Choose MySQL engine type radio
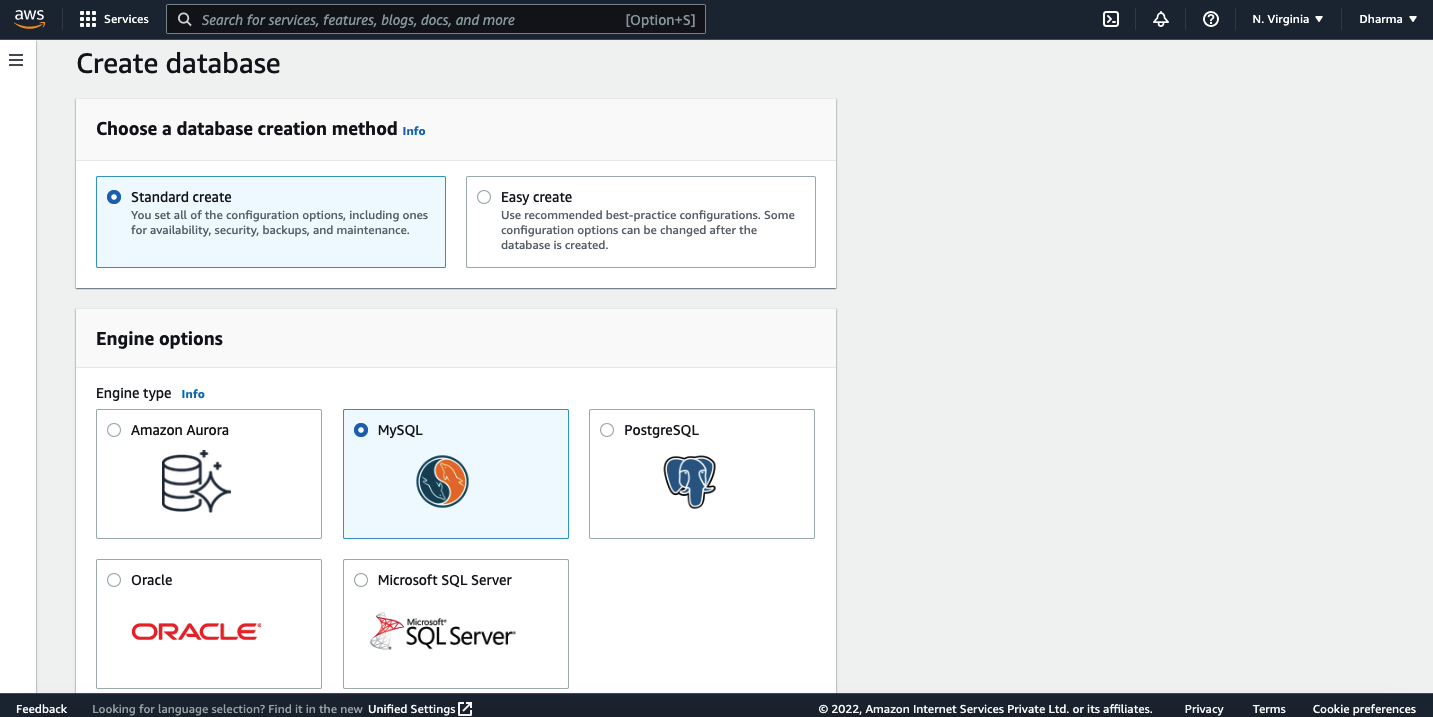 coord(361,430)
